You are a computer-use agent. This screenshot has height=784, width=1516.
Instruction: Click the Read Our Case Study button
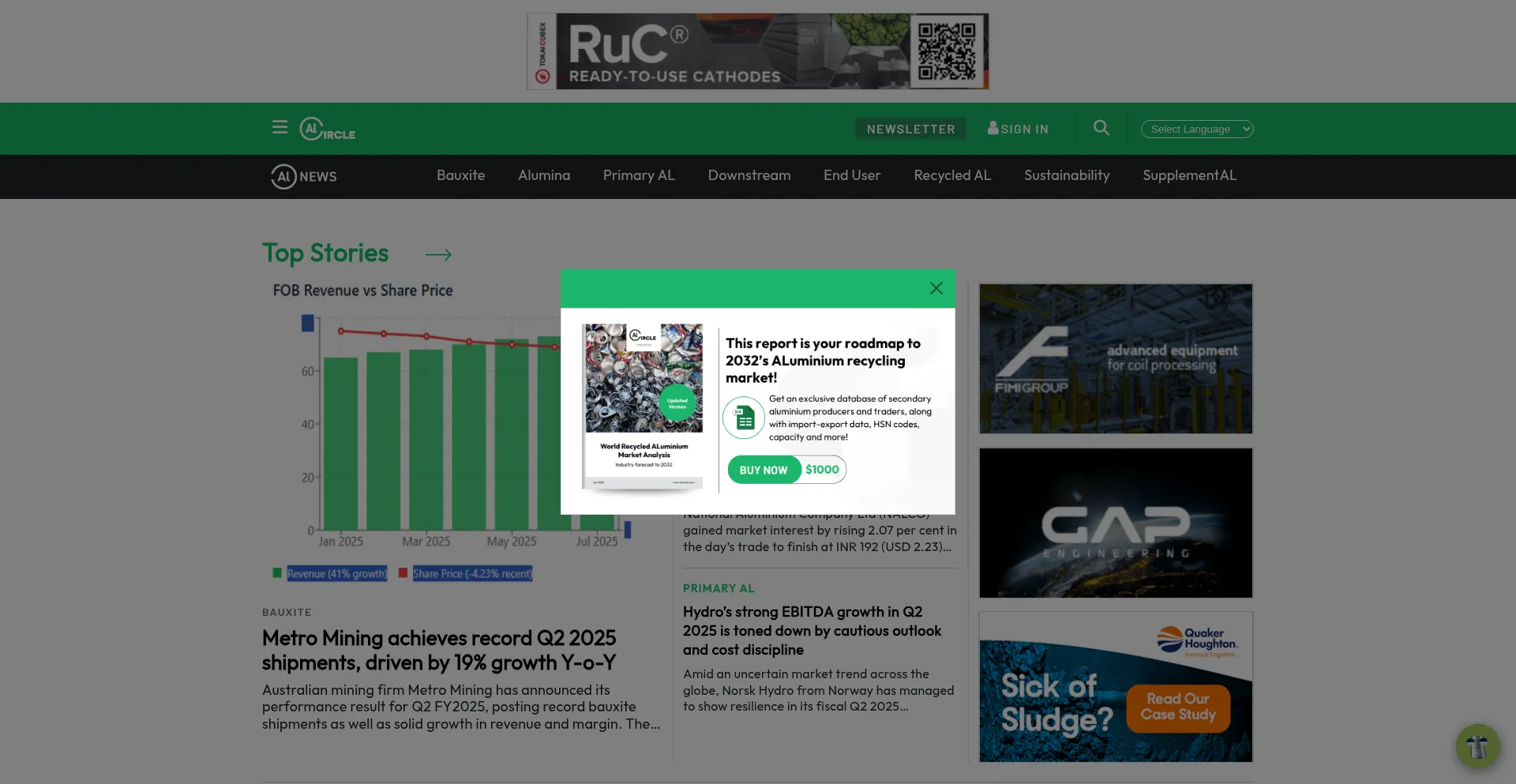click(1178, 707)
